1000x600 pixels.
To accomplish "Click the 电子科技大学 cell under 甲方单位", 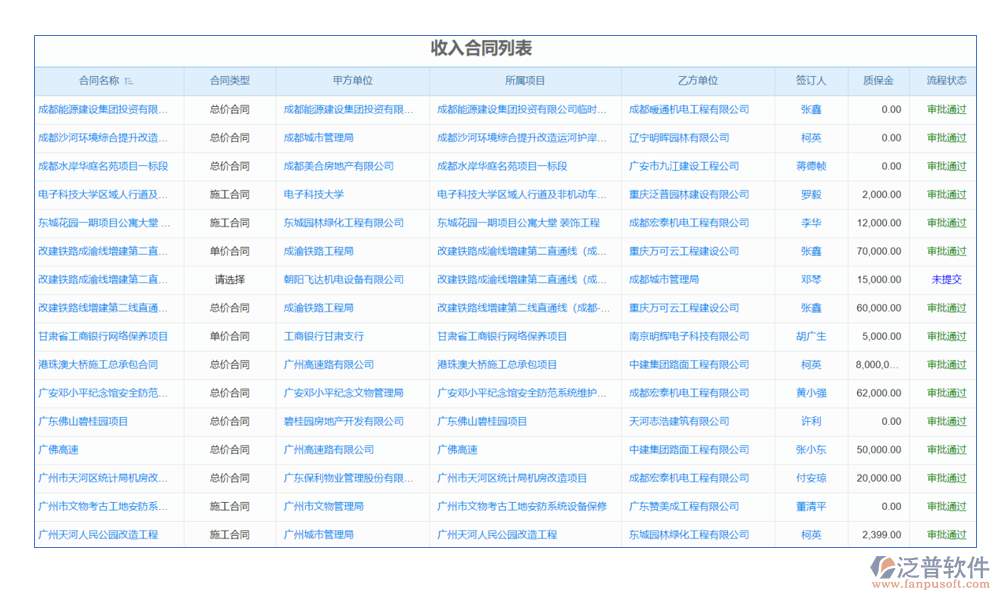I will click(313, 195).
